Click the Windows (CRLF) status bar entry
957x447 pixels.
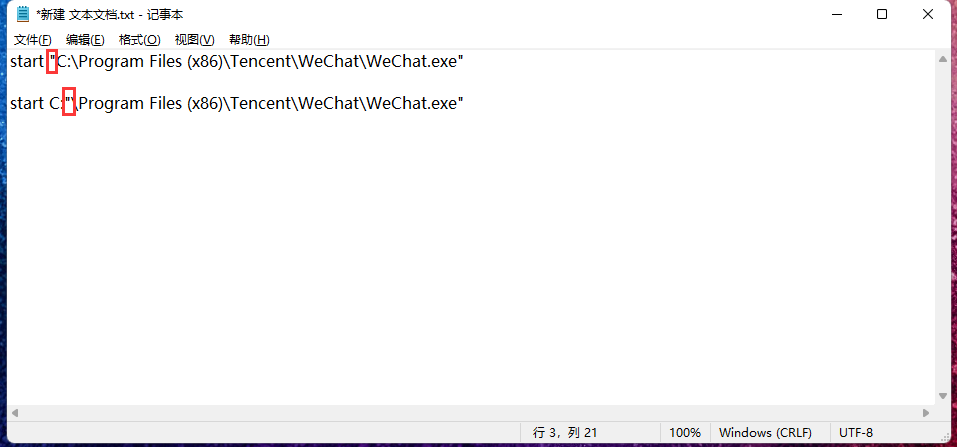pyautogui.click(x=765, y=433)
